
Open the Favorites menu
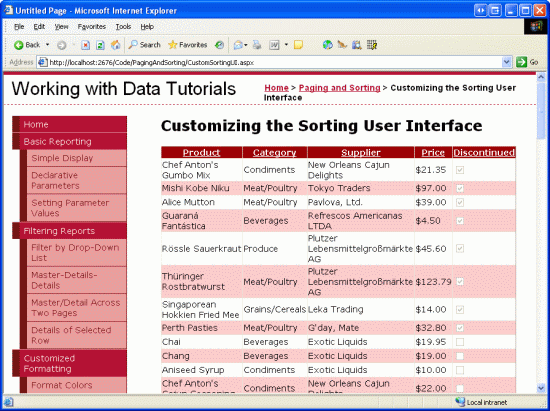pyautogui.click(x=92, y=27)
